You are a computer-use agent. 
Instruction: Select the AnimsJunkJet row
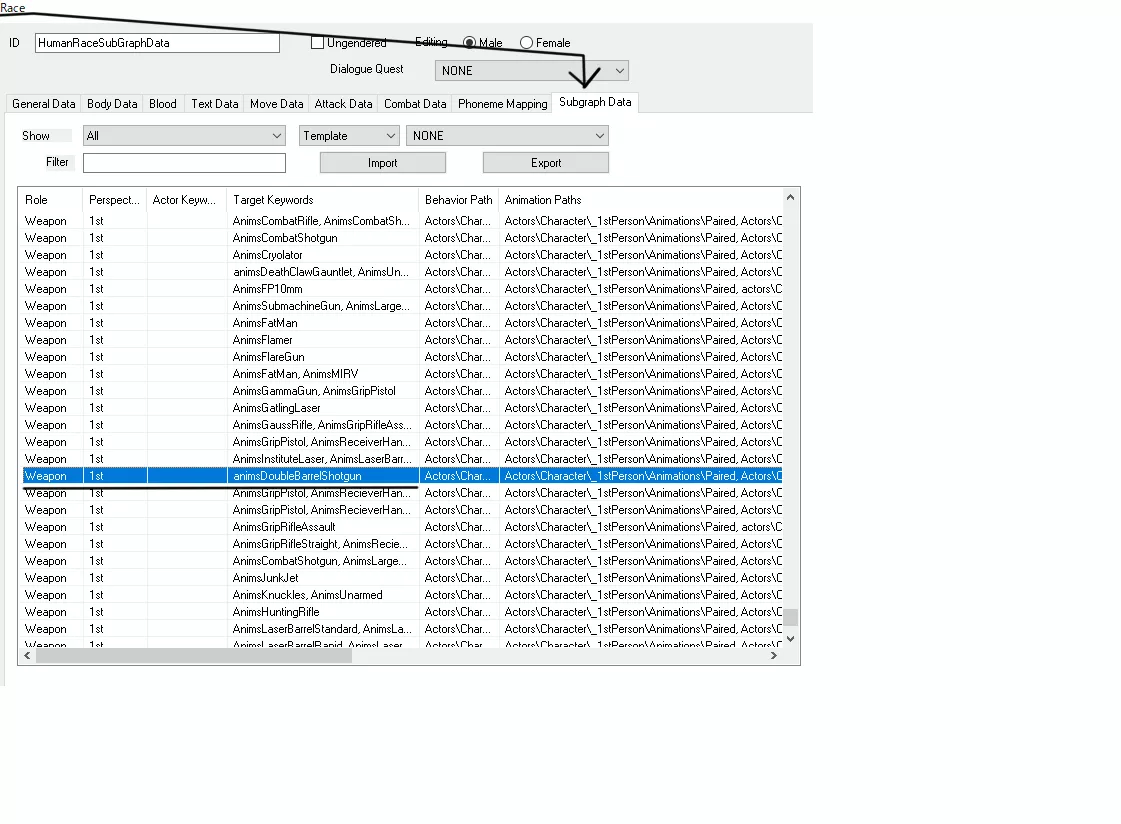pyautogui.click(x=403, y=578)
